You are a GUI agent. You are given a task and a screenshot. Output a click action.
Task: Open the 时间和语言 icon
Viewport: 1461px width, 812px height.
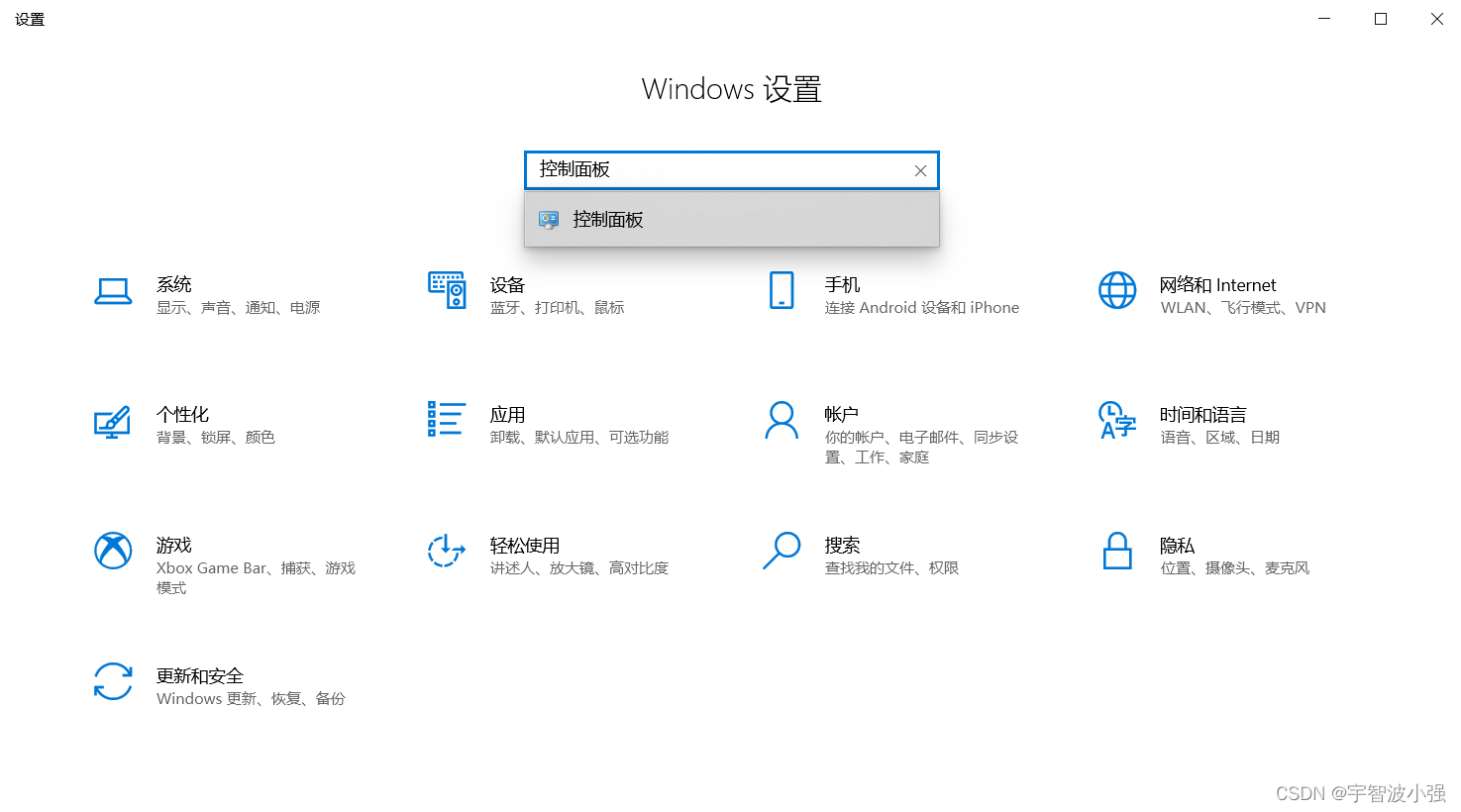[x=1117, y=420]
